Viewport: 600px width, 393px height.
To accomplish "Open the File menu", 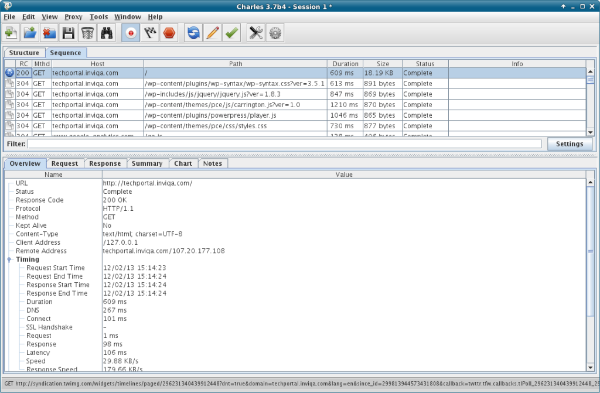I will pos(9,17).
